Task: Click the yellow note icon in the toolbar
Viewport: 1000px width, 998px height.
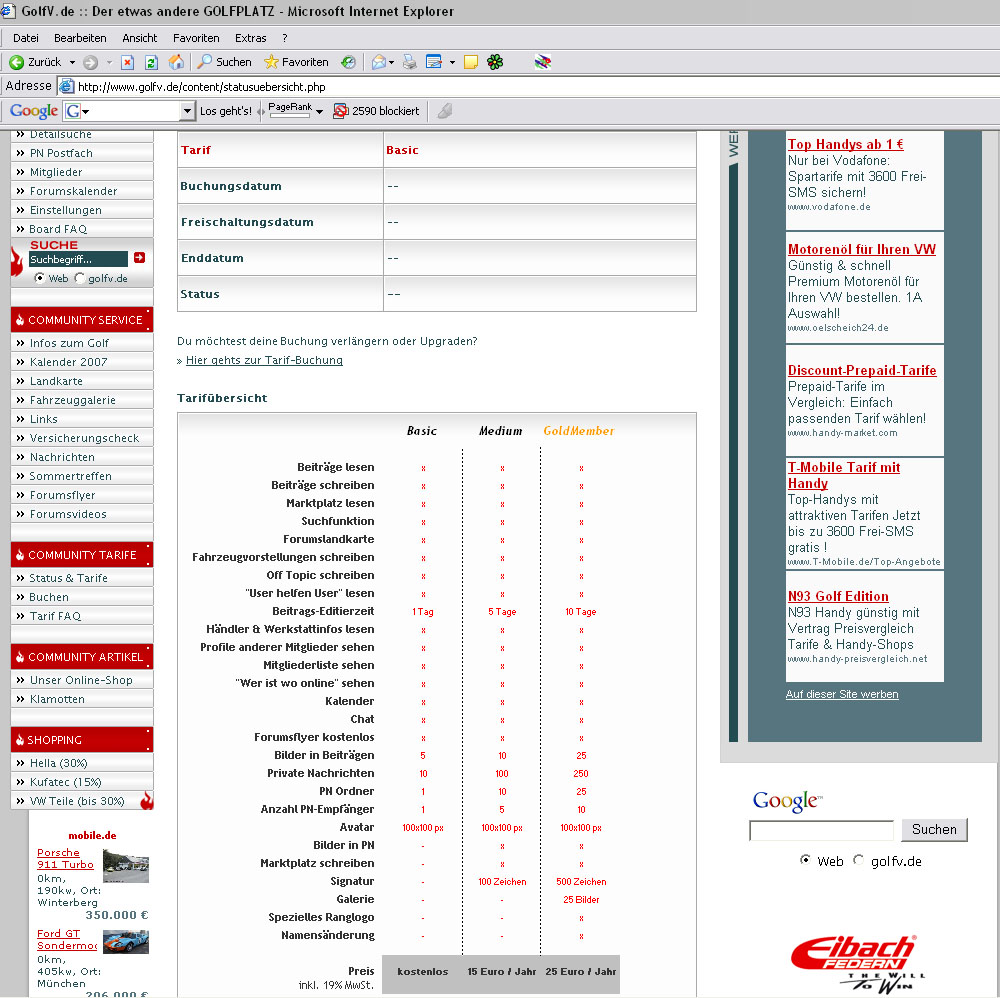Action: point(471,62)
